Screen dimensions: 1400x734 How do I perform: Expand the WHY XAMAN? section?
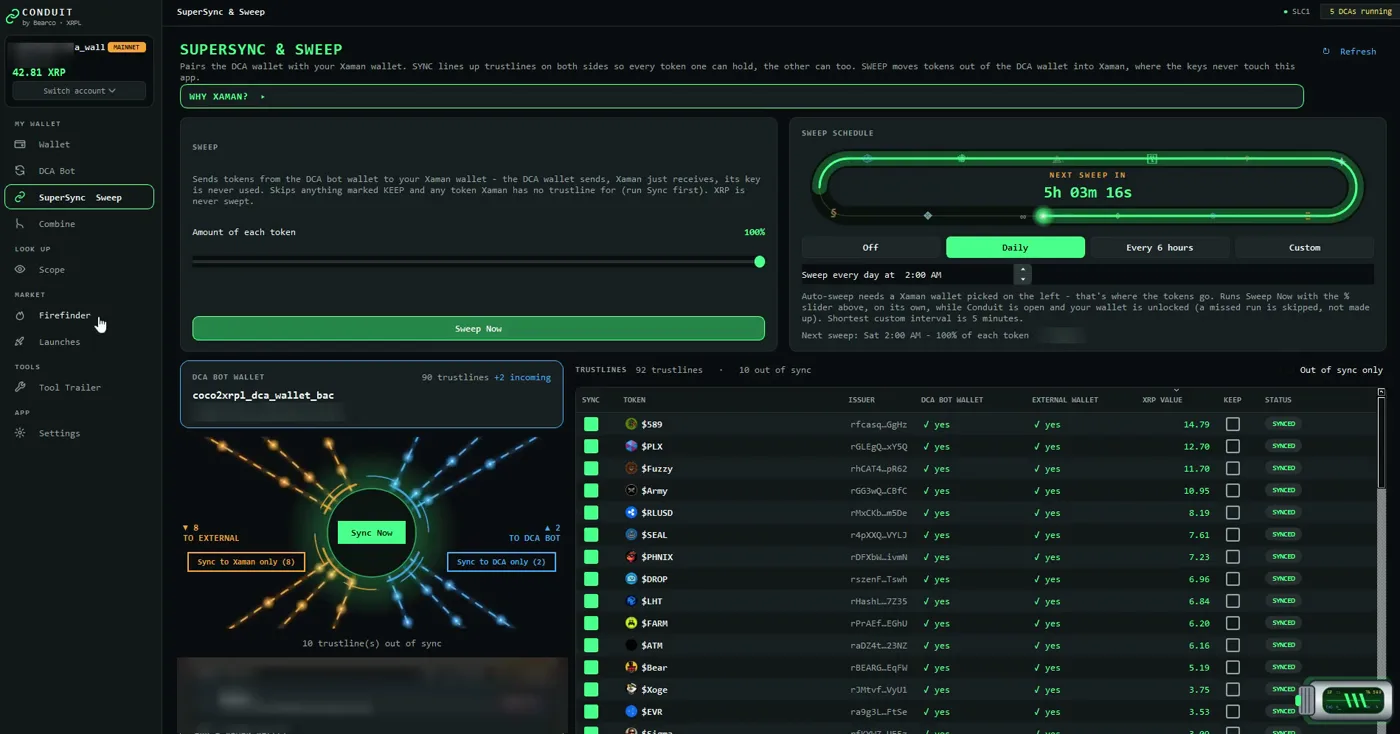pos(741,97)
